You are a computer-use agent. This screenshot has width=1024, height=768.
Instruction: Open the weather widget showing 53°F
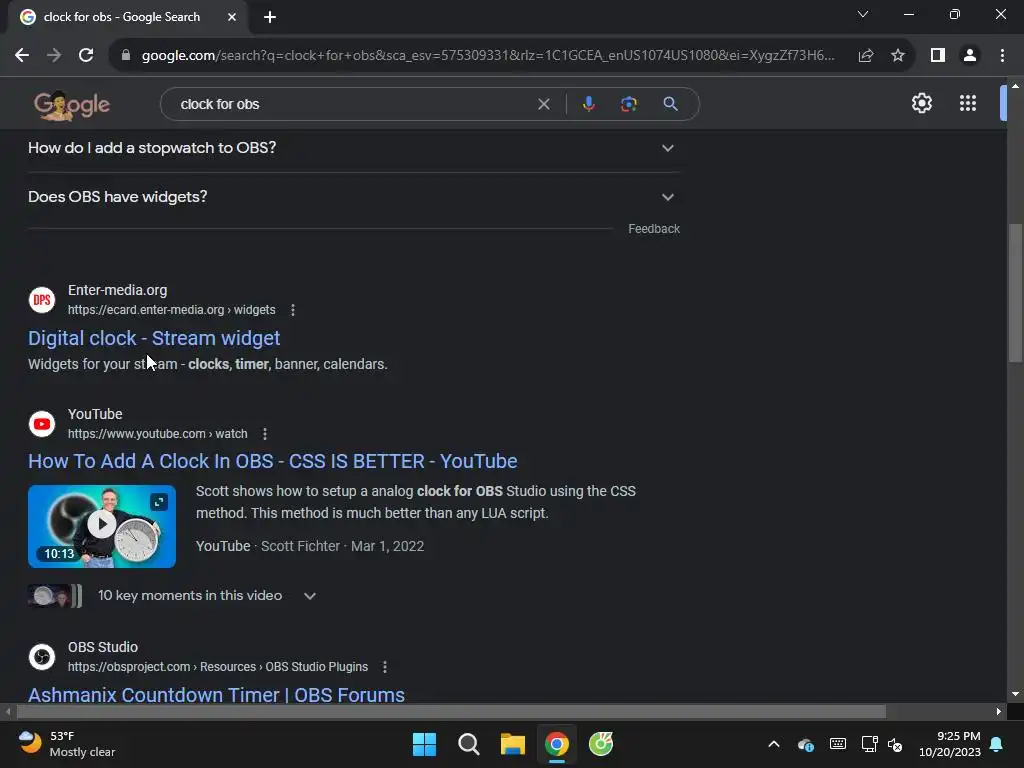67,744
